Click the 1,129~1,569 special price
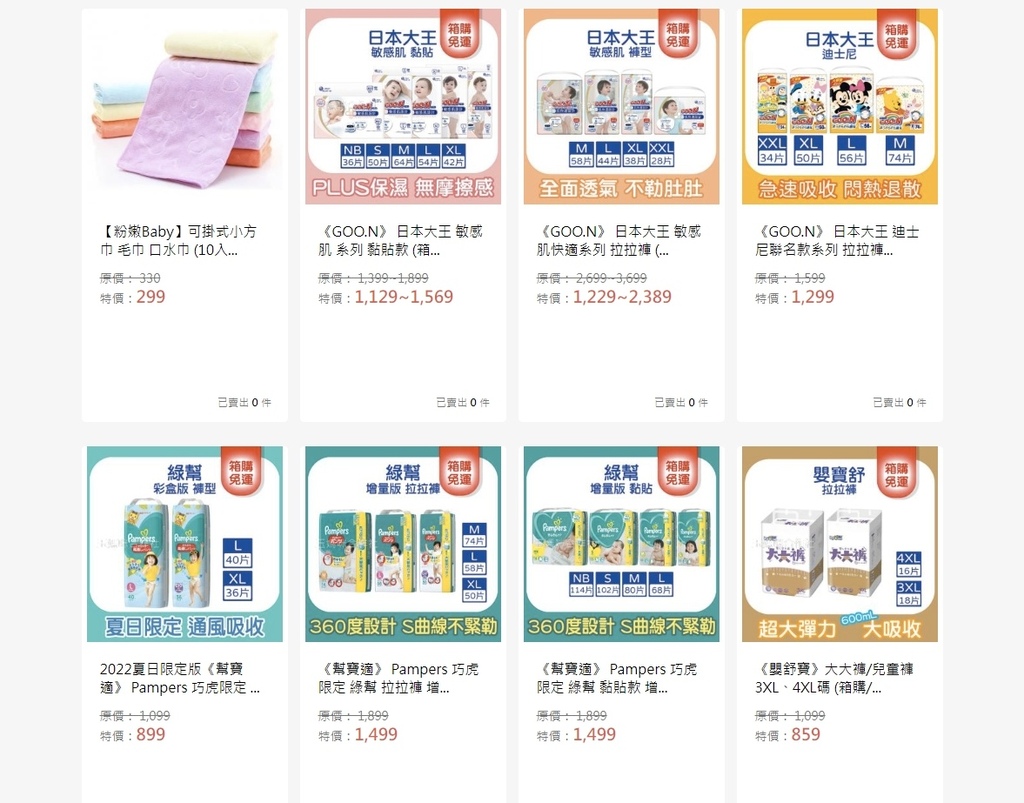The height and width of the screenshot is (803, 1024). coord(404,297)
